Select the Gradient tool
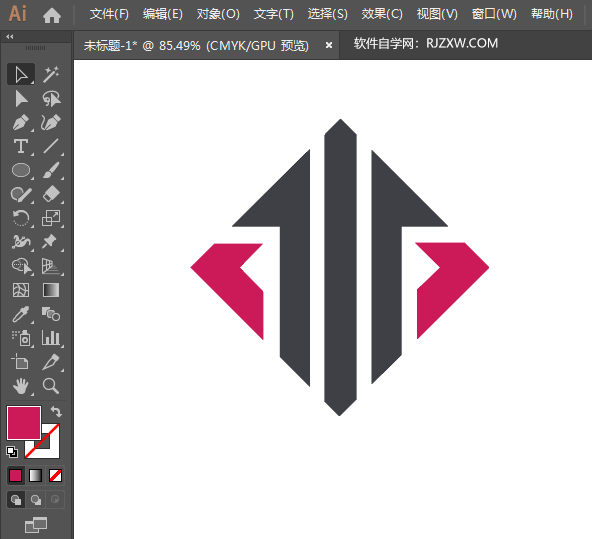This screenshot has width=592, height=539. click(x=51, y=290)
